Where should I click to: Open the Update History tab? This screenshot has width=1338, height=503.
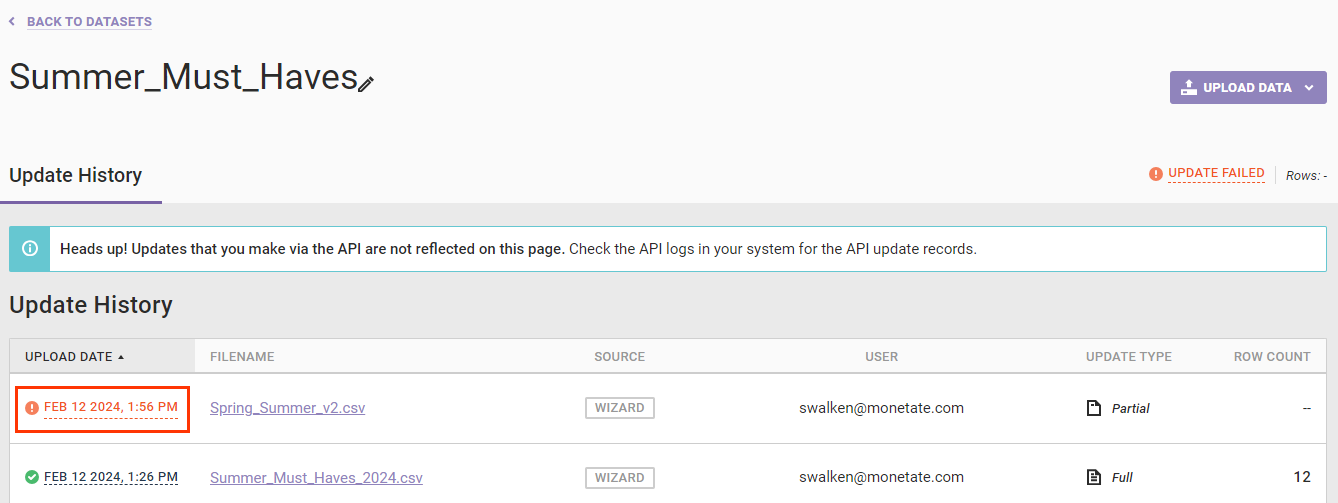(76, 175)
